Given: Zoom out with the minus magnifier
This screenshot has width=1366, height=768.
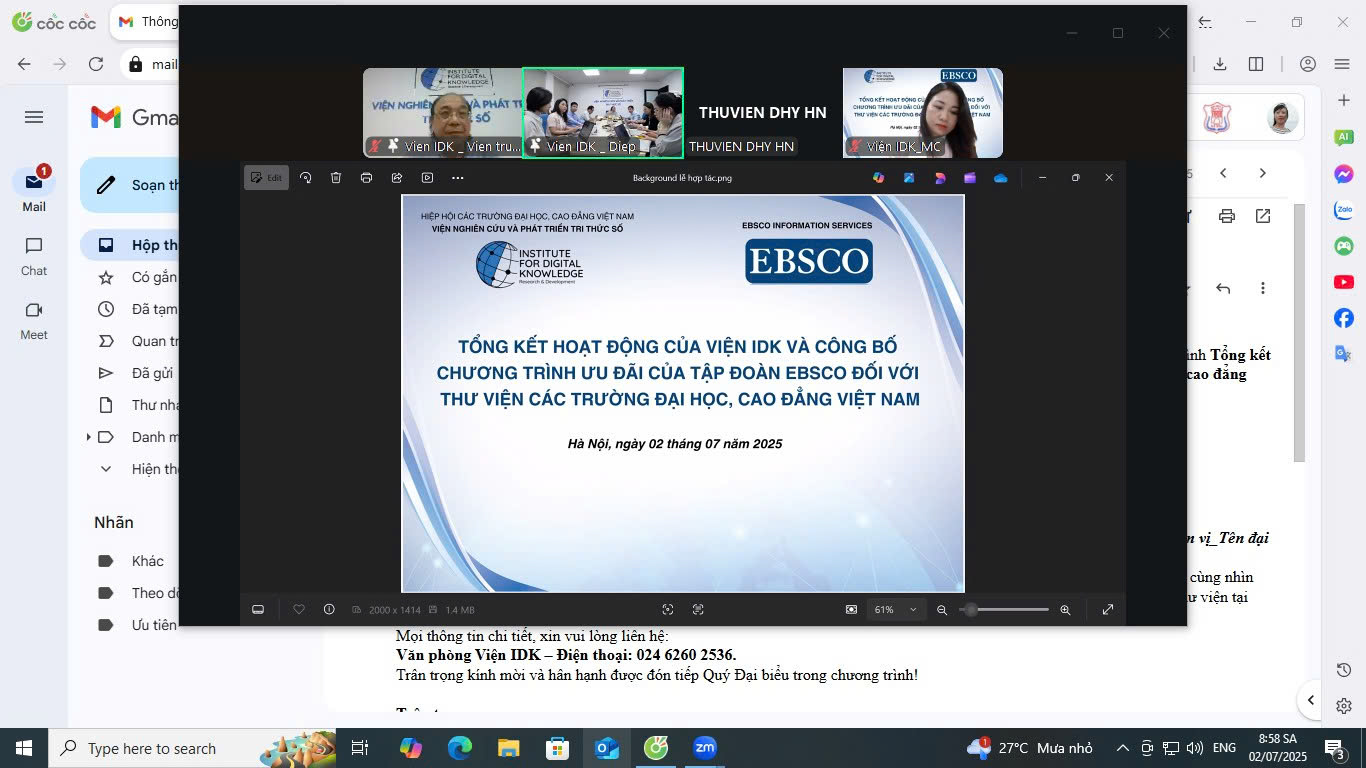Looking at the screenshot, I should coord(942,610).
